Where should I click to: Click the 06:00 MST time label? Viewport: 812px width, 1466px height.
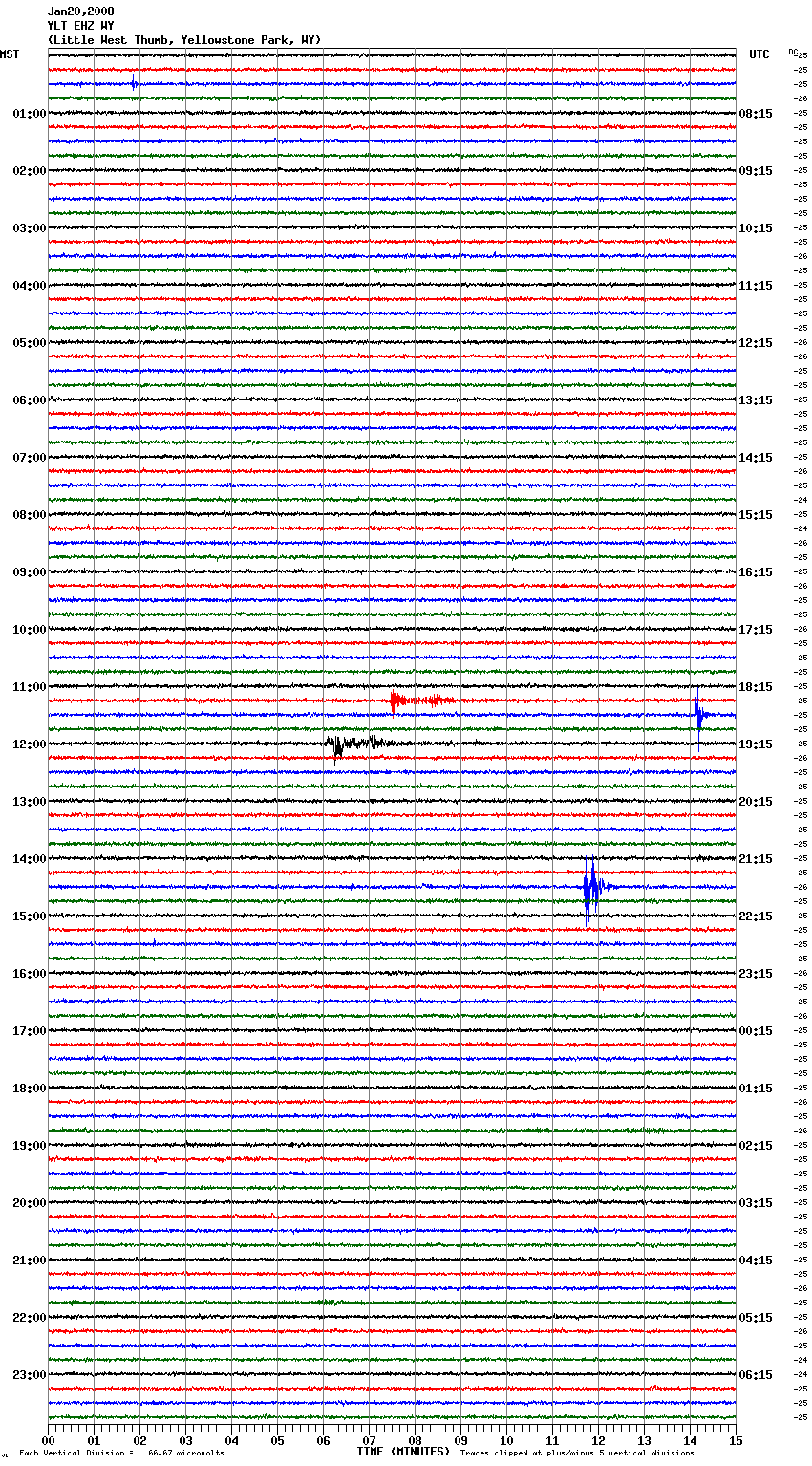coord(29,400)
